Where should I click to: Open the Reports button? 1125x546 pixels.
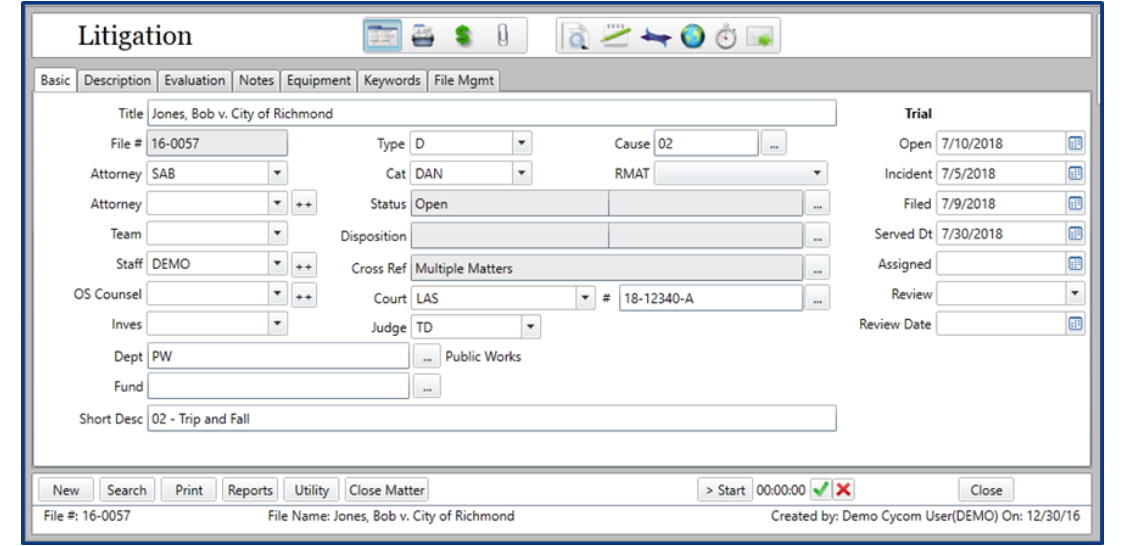coord(250,490)
